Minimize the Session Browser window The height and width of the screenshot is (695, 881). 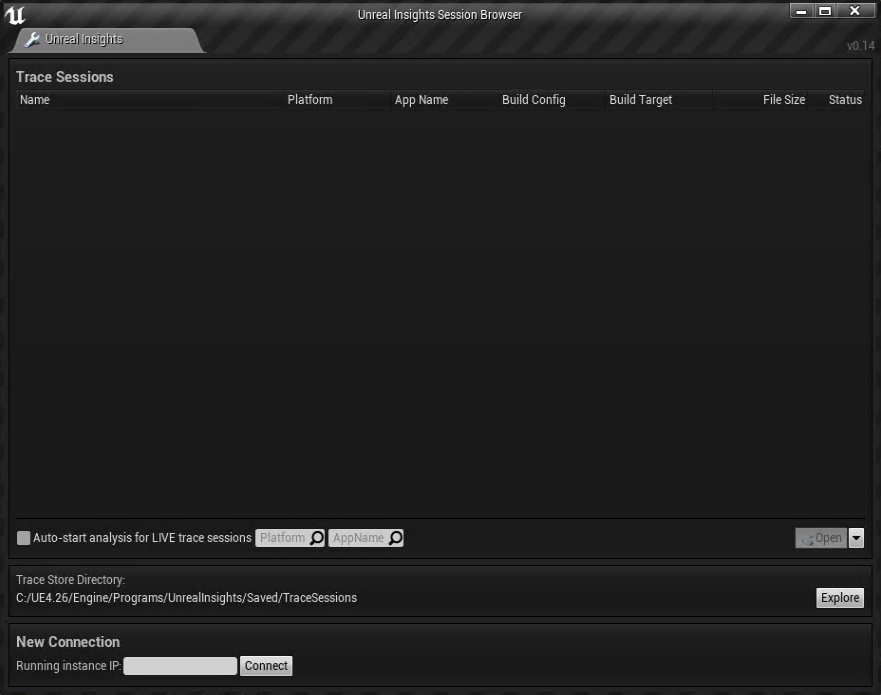click(x=802, y=11)
